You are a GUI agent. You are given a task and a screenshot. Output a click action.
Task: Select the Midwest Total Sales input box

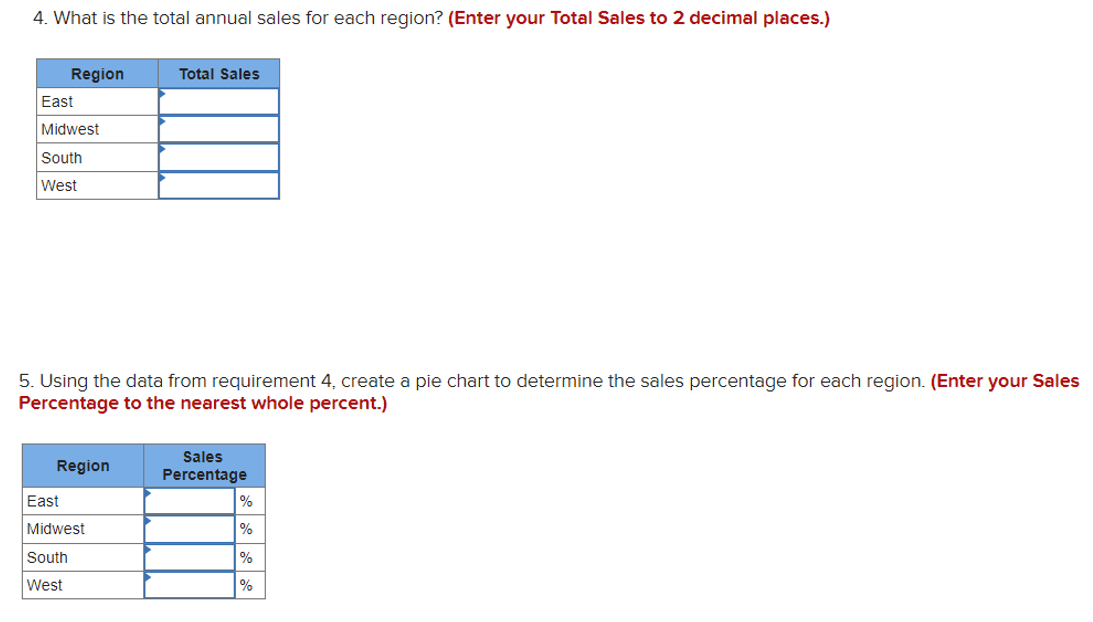point(218,128)
